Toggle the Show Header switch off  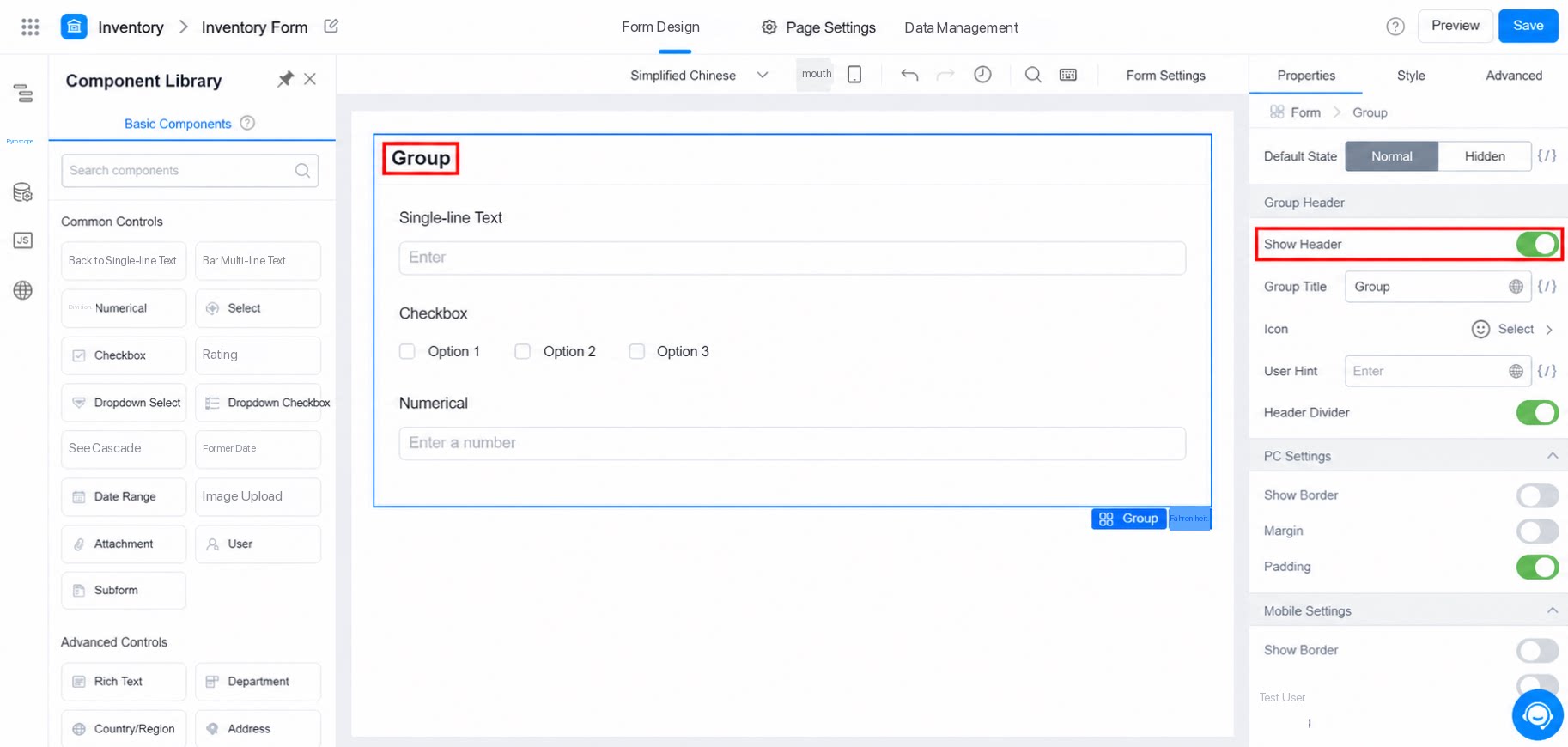click(x=1537, y=244)
